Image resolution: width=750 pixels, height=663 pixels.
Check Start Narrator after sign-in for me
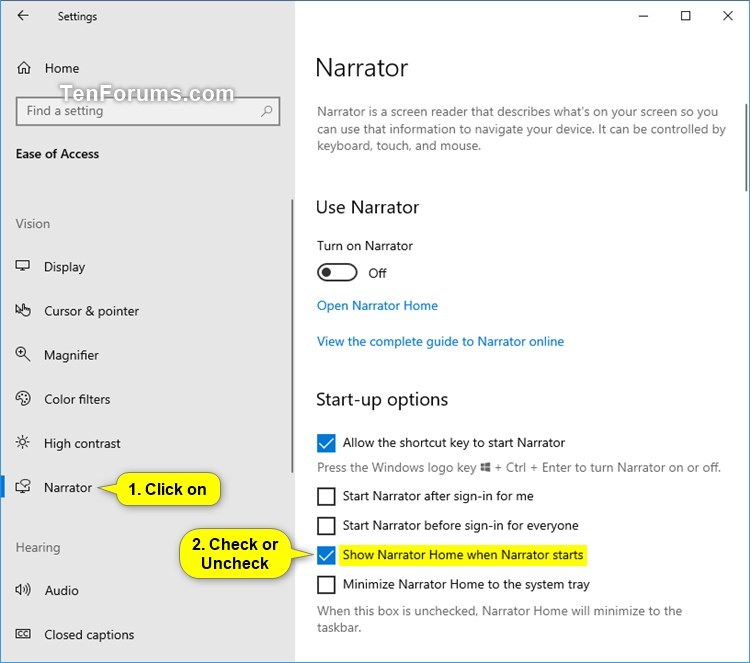326,497
